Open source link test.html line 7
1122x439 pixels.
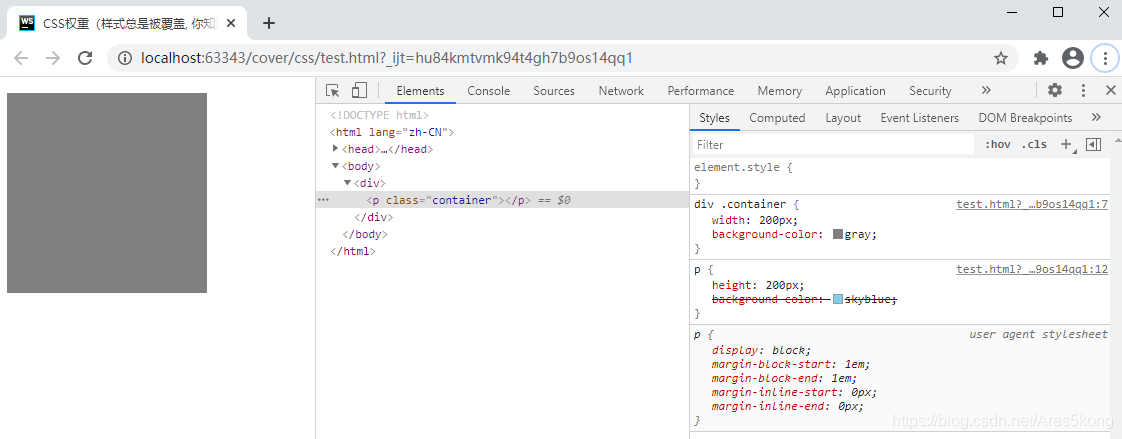tap(1032, 204)
